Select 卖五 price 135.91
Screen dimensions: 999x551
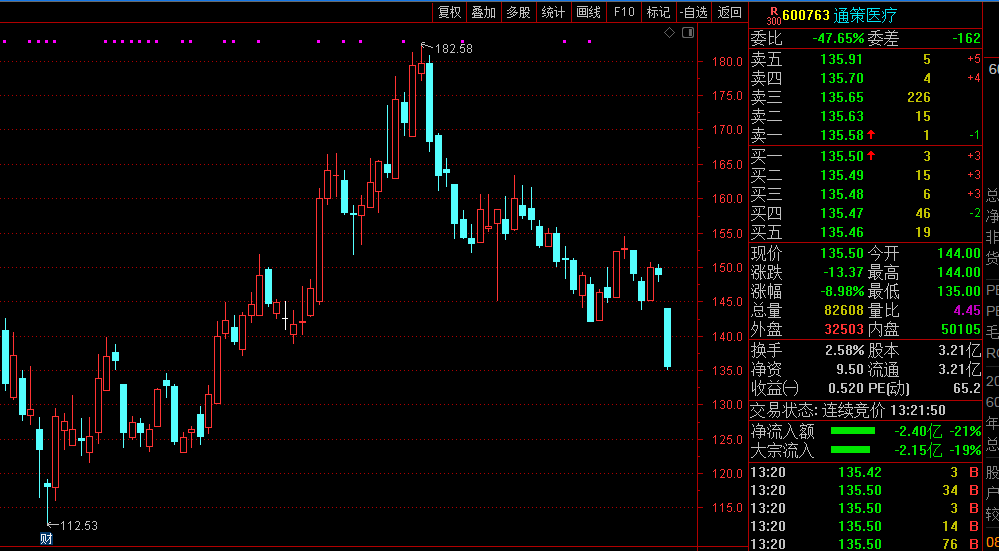pyautogui.click(x=841, y=60)
